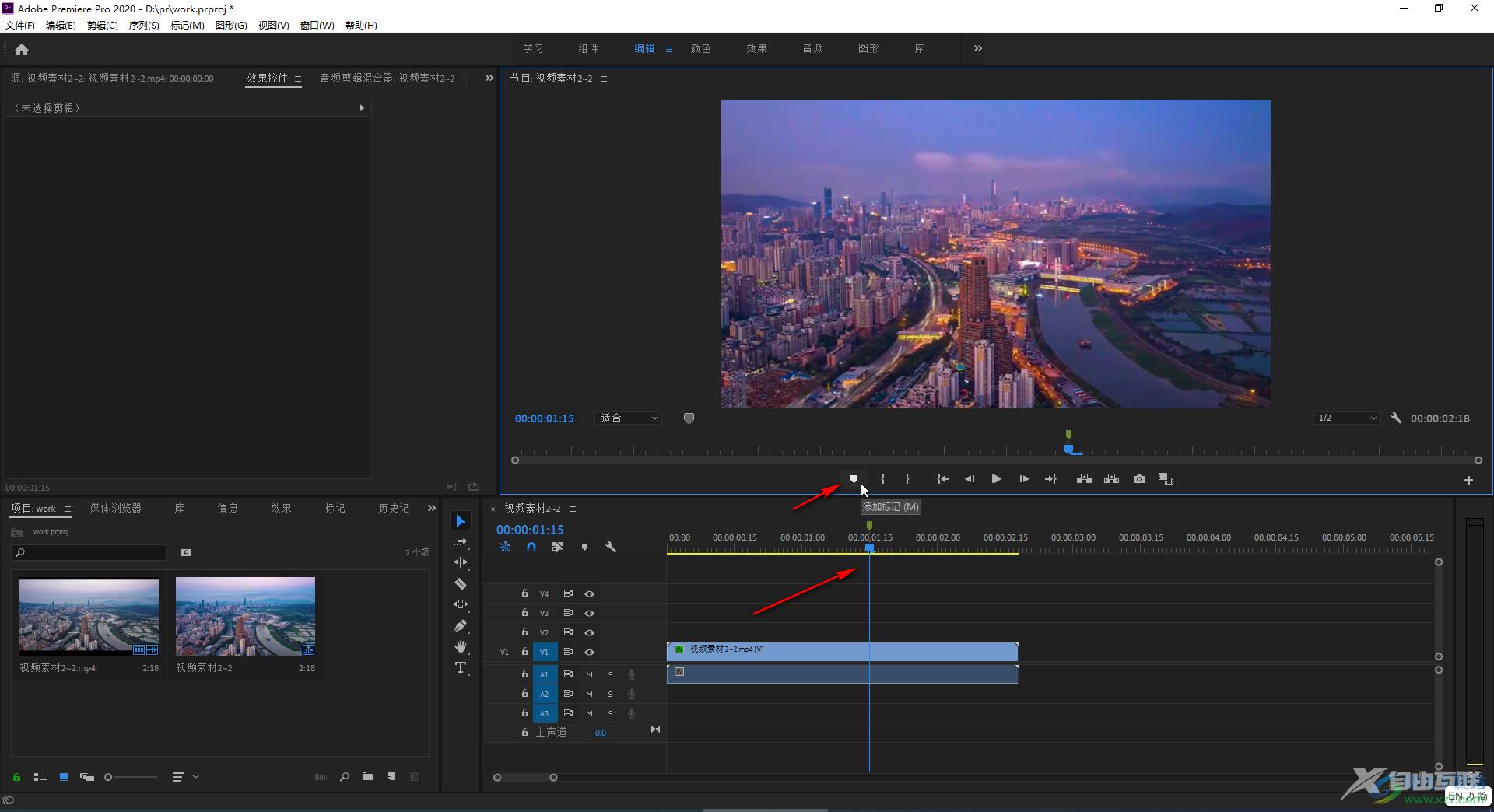This screenshot has height=812, width=1494.
Task: Expand source panel overflow chevrons
Action: point(489,78)
